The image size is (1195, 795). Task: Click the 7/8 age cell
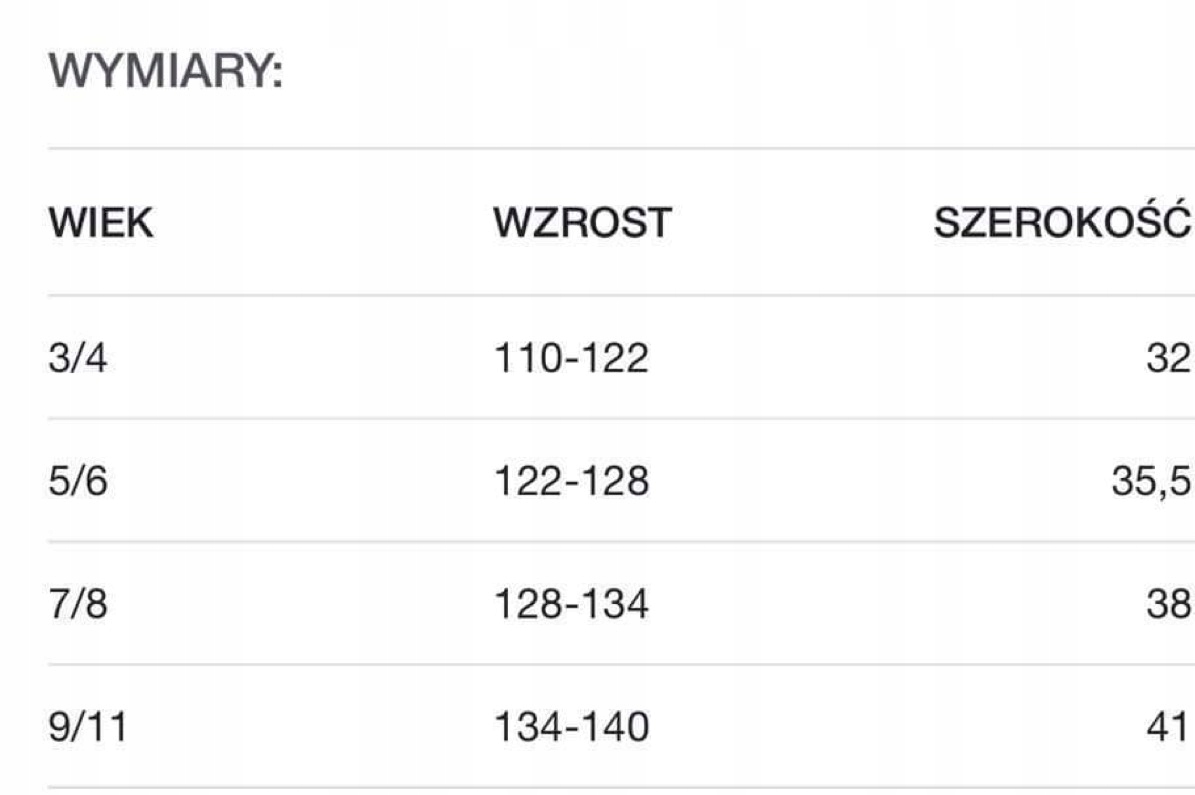77,605
